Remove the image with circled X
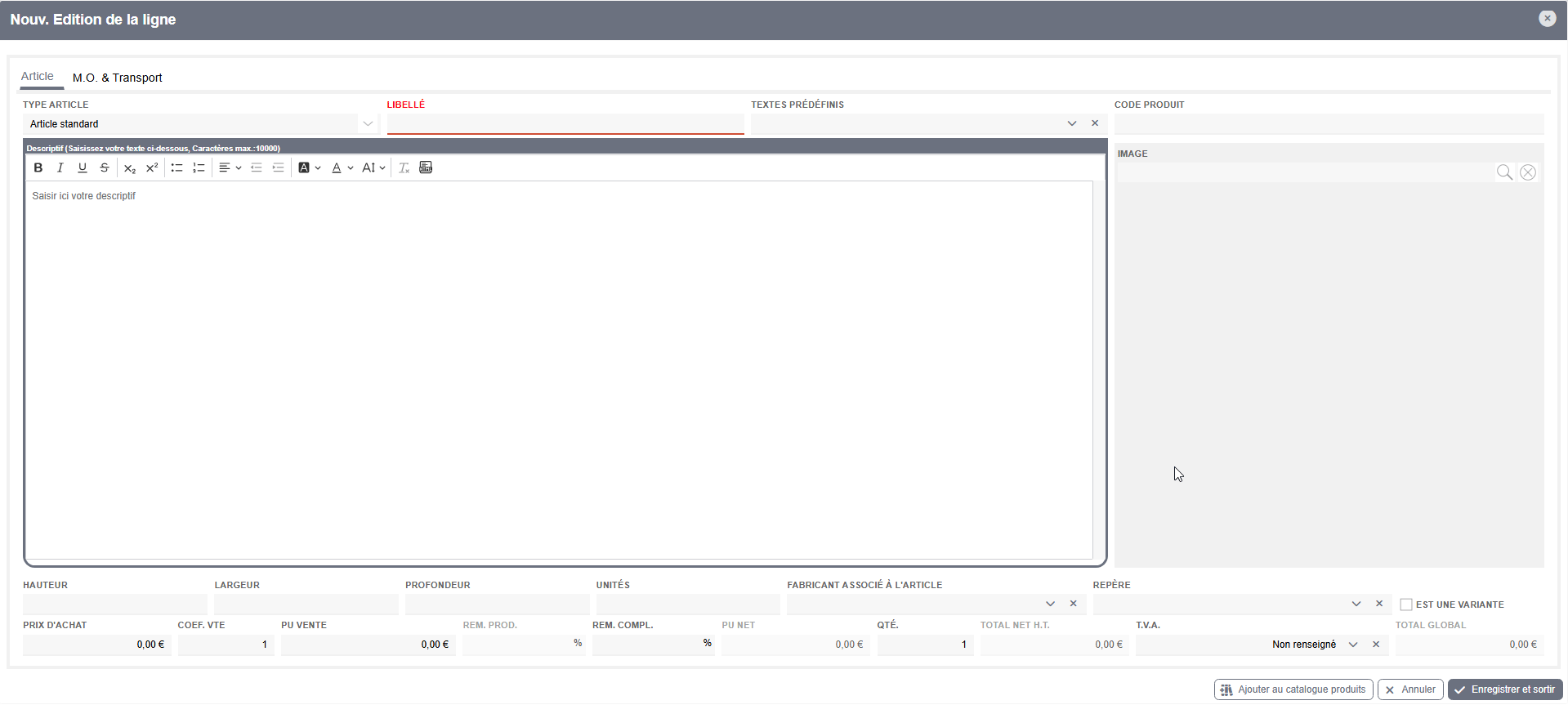 [1528, 172]
